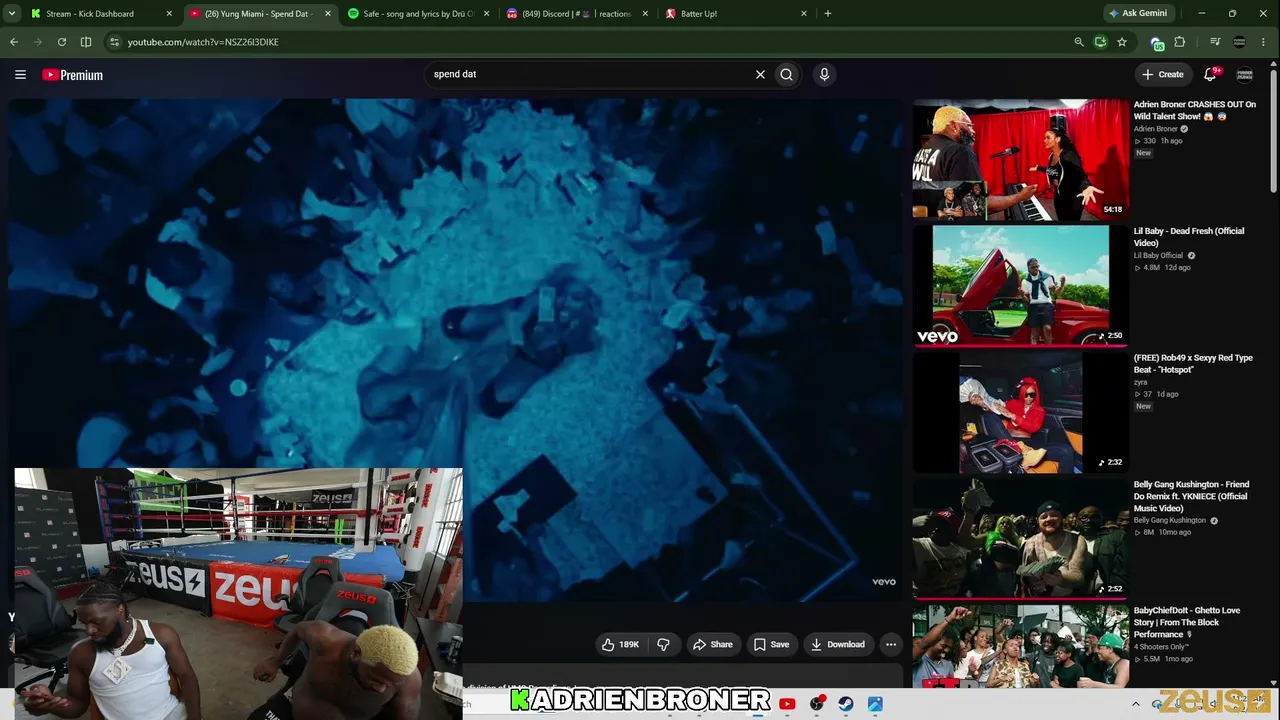1280x720 pixels.
Task: Expand the tab search dropdown
Action: point(13,14)
